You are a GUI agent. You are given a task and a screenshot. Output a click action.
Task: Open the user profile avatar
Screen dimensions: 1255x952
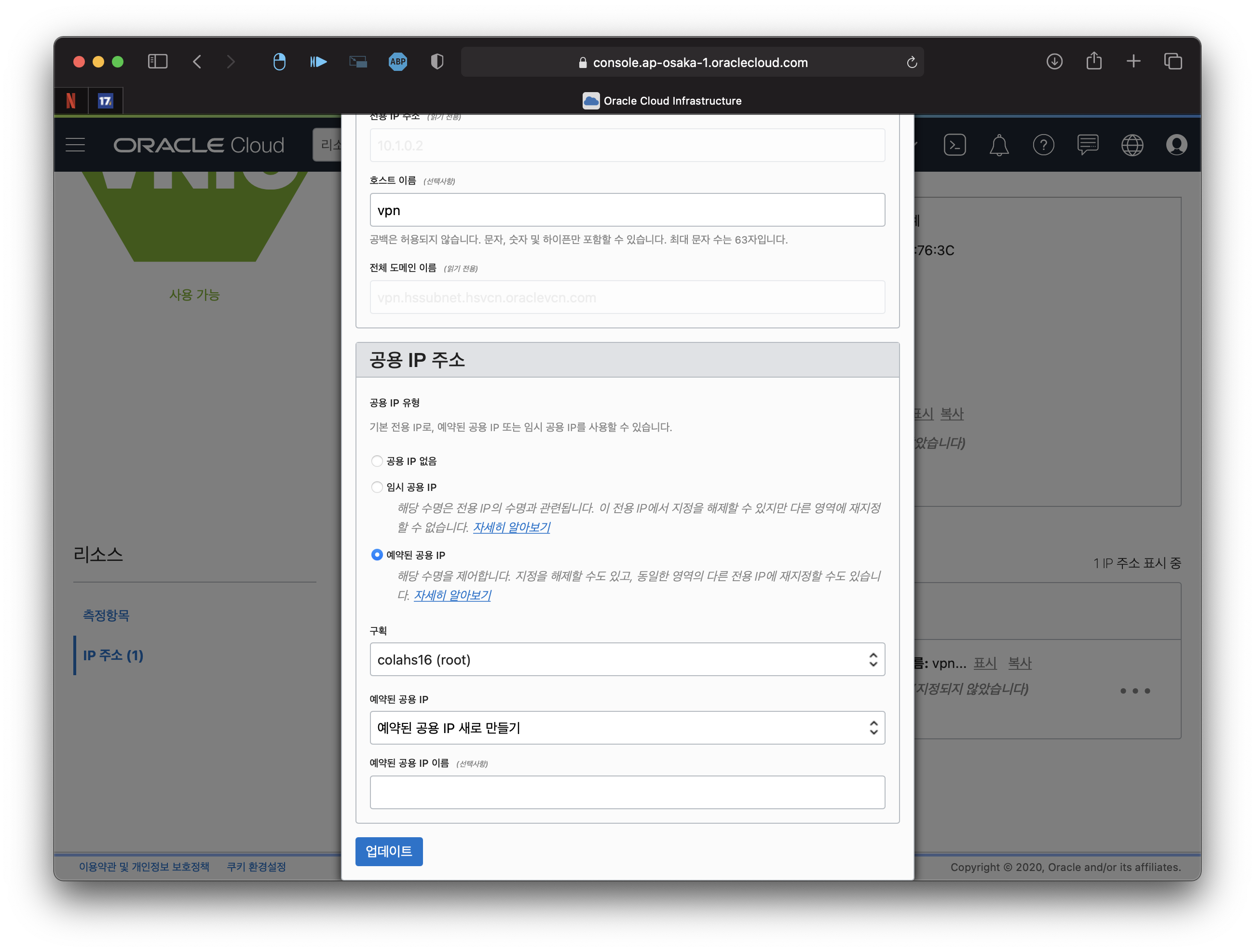click(x=1176, y=145)
